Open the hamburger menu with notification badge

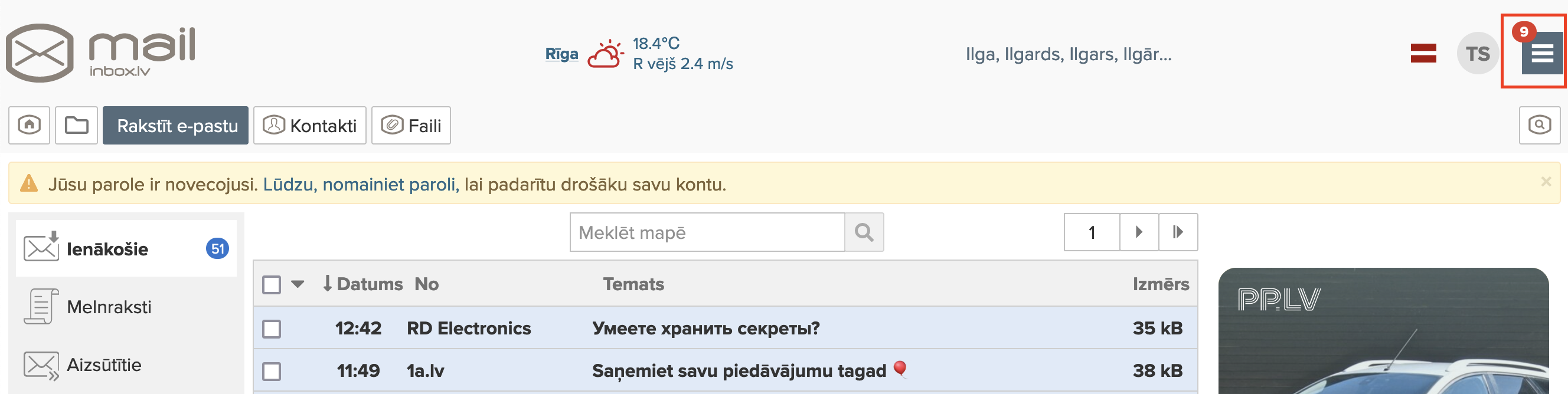tap(1541, 54)
